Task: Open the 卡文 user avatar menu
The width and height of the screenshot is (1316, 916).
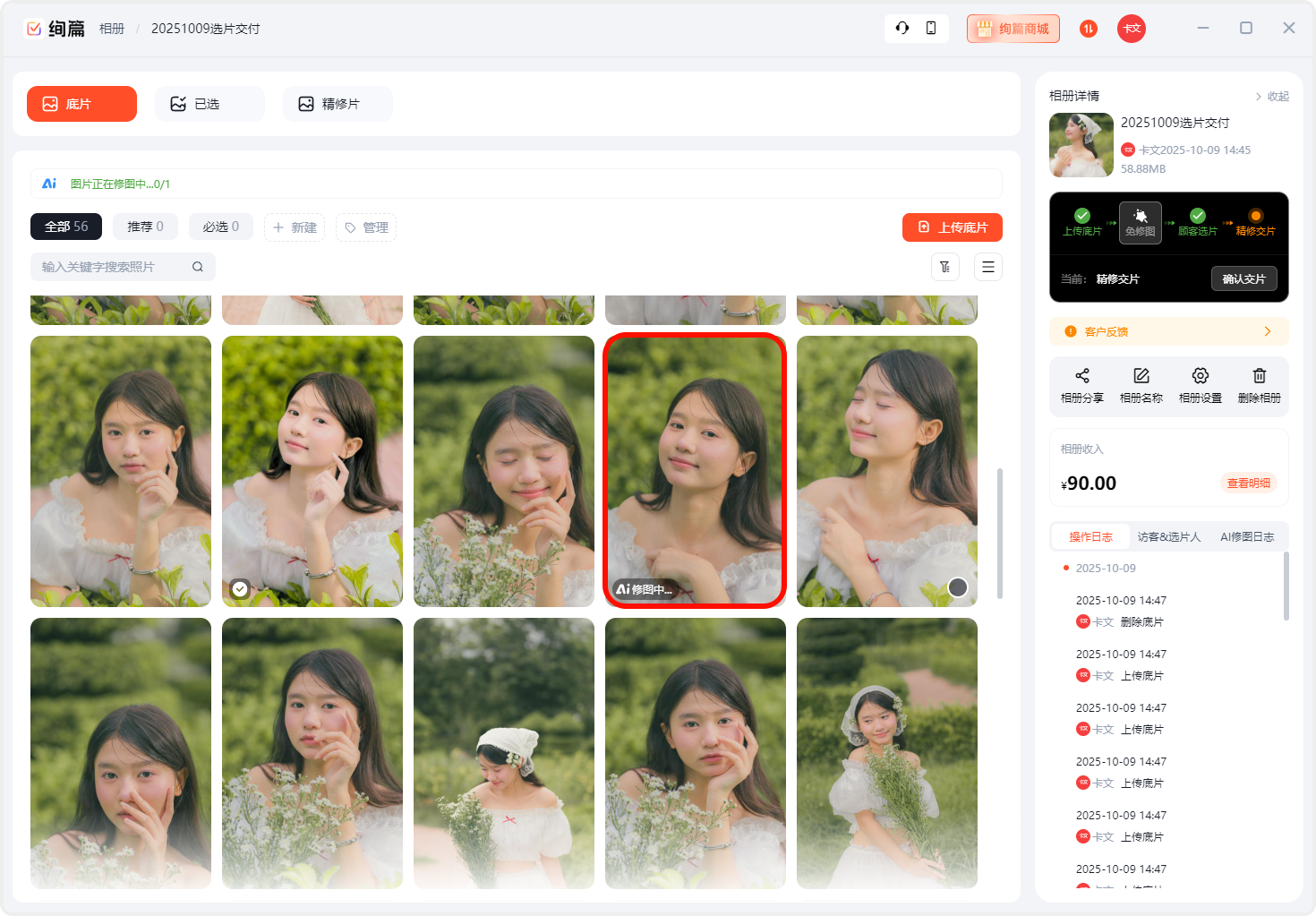Action: 1132,29
